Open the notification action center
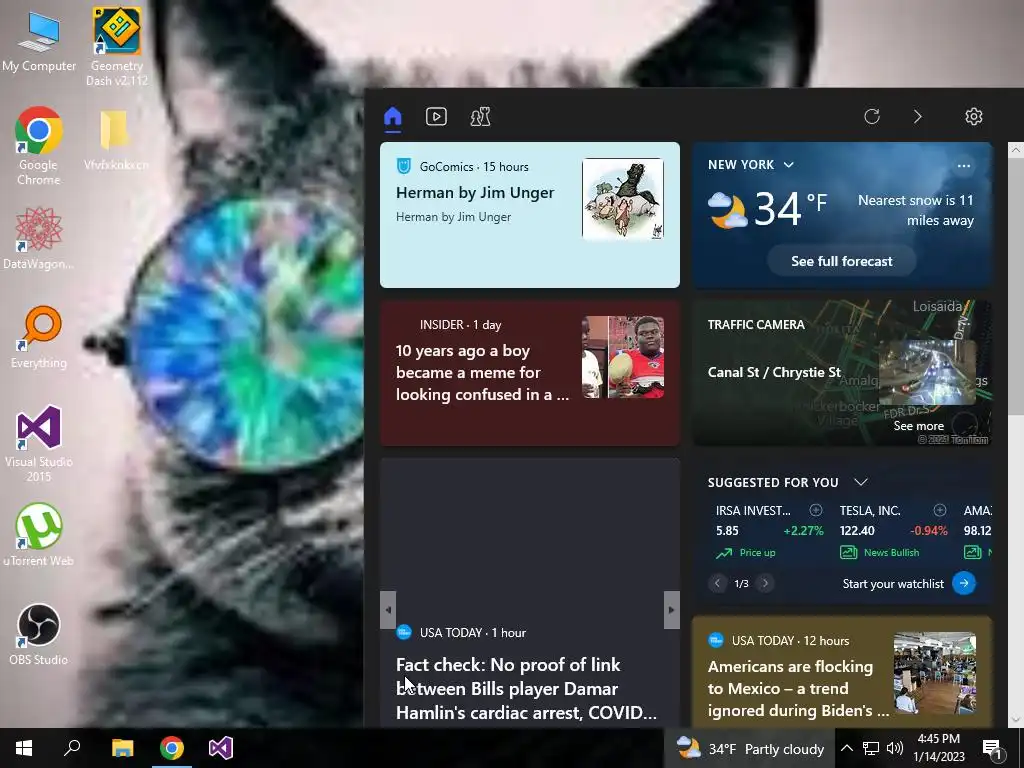The height and width of the screenshot is (768, 1024). coord(992,748)
